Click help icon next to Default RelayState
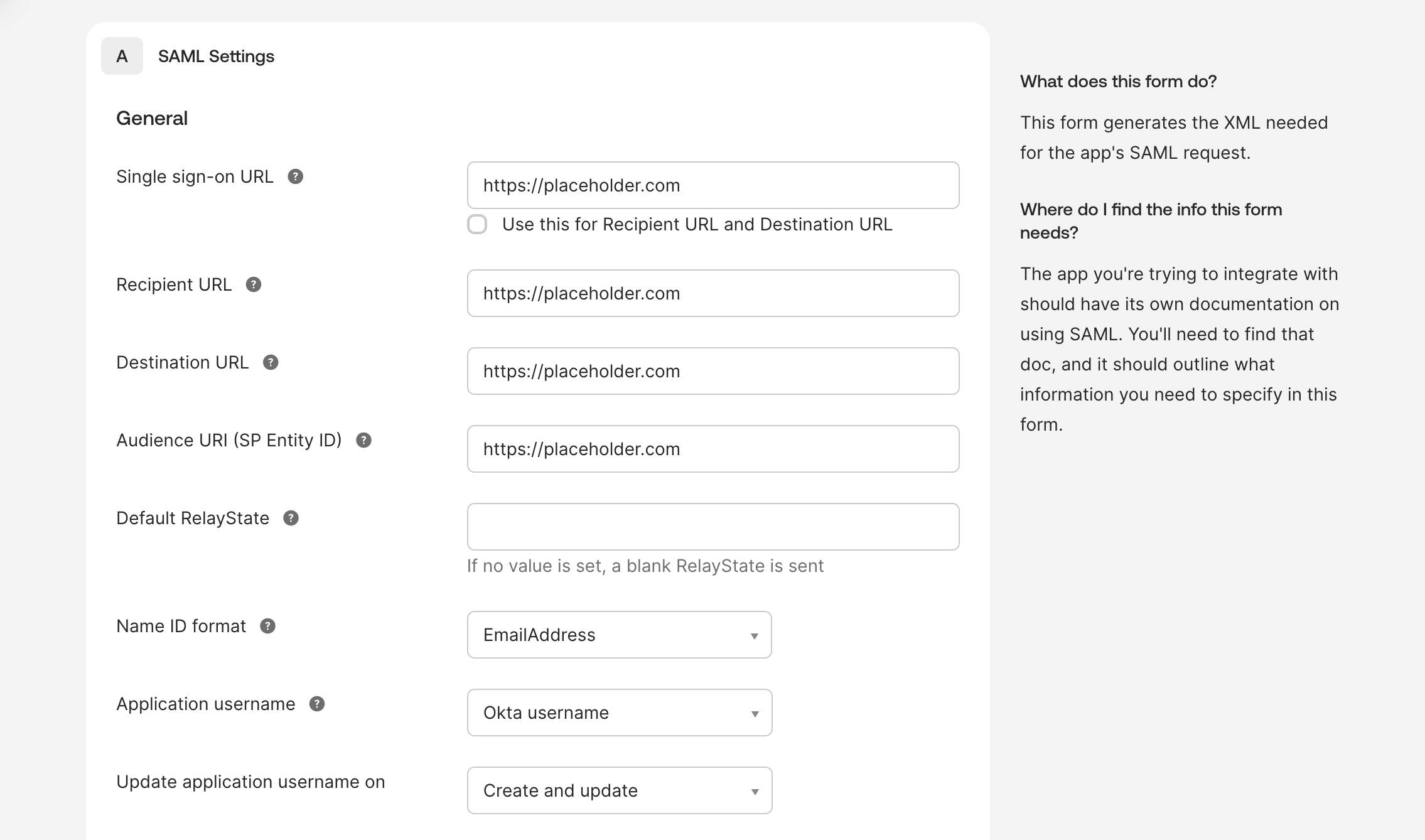This screenshot has width=1425, height=840. coord(291,519)
